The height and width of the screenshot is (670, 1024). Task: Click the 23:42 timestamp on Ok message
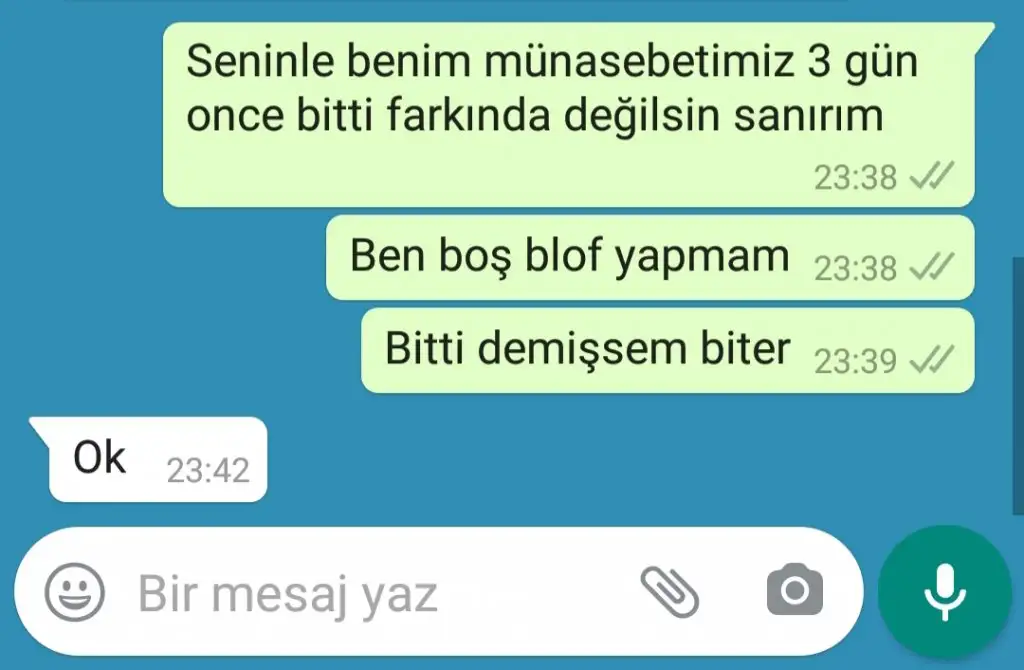point(208,470)
